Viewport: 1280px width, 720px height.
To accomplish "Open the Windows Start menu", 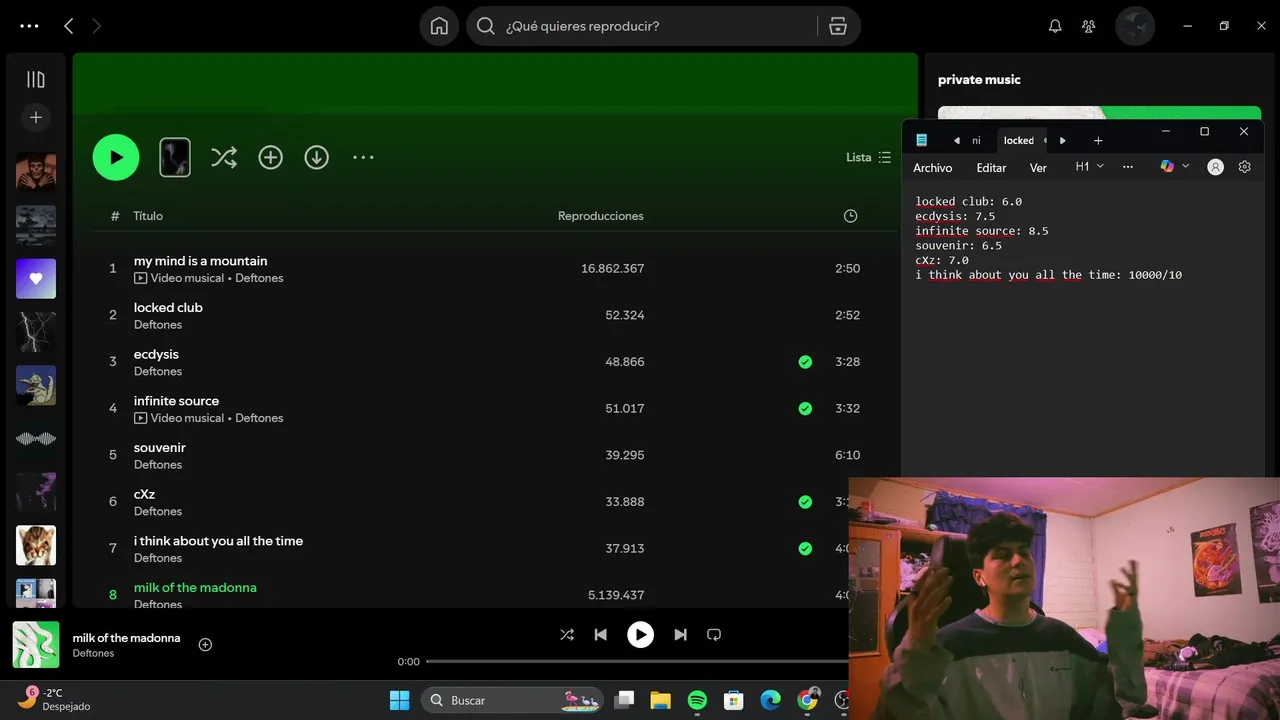I will (399, 700).
